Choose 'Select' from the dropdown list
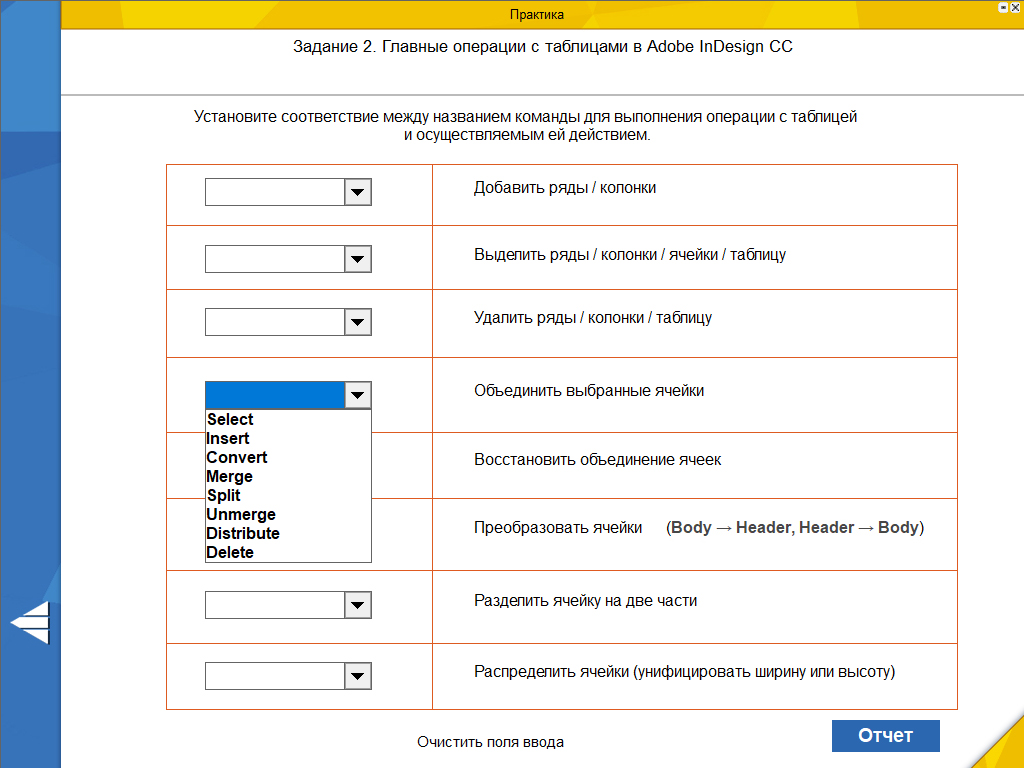The height and width of the screenshot is (768, 1024). [230, 420]
